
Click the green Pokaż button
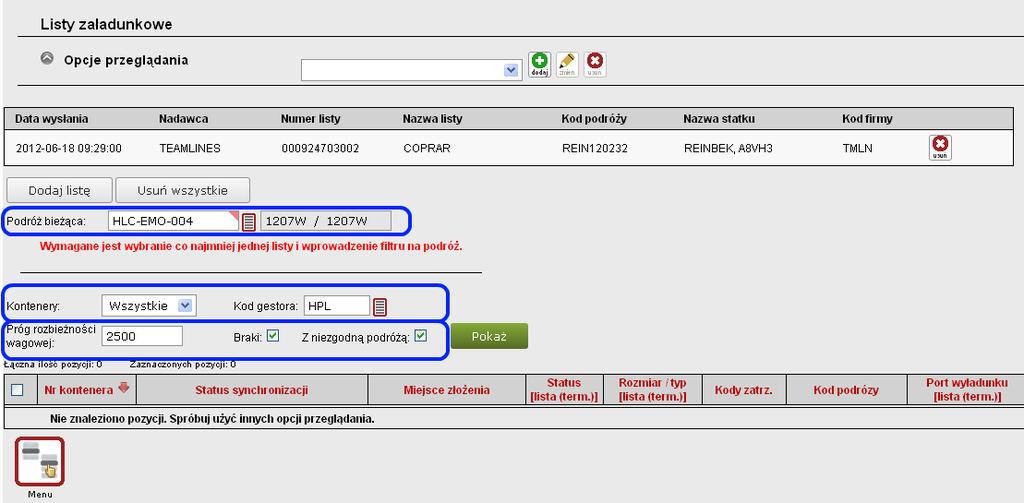[x=488, y=336]
